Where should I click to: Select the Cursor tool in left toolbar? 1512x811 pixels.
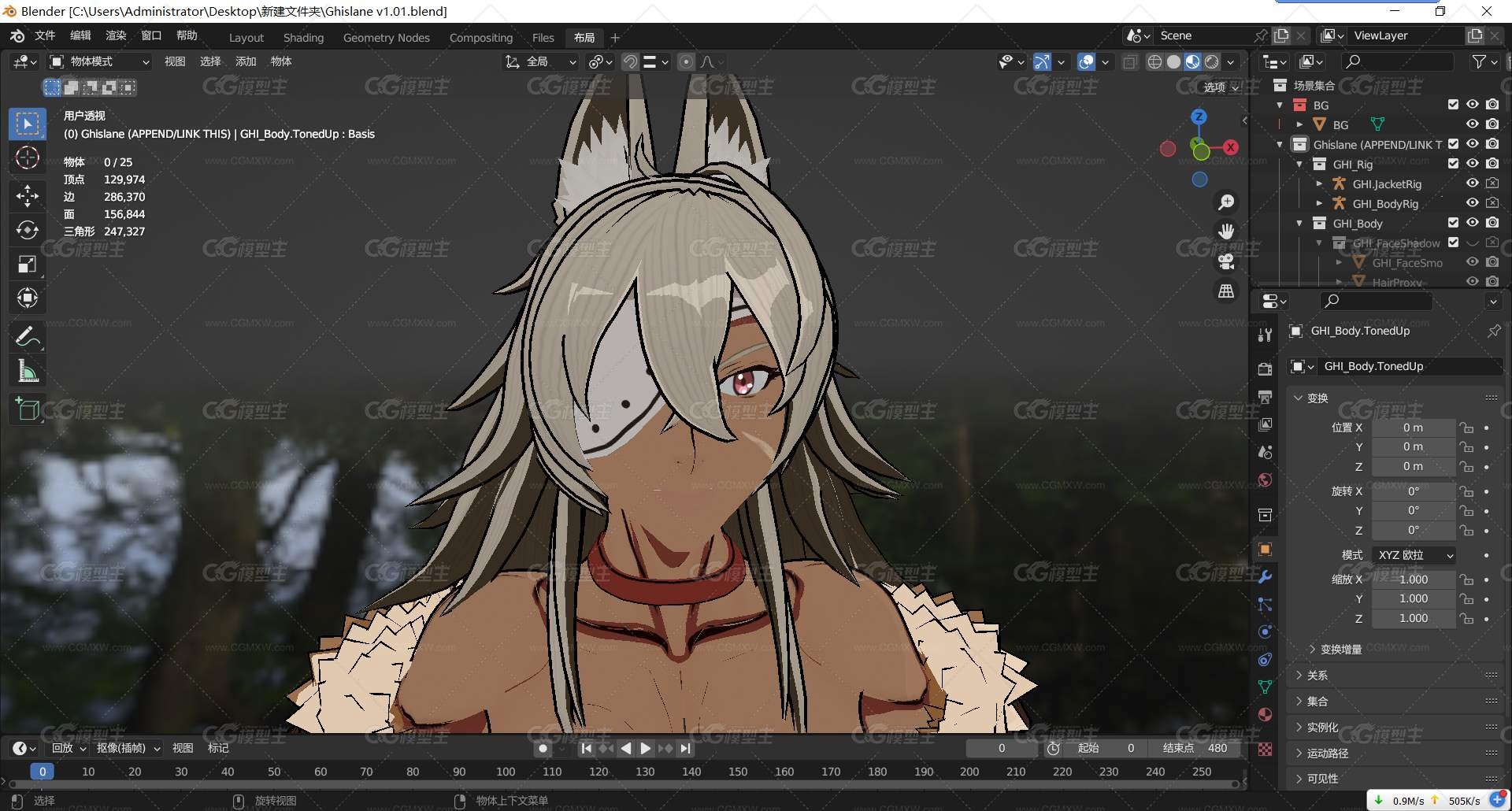click(28, 158)
